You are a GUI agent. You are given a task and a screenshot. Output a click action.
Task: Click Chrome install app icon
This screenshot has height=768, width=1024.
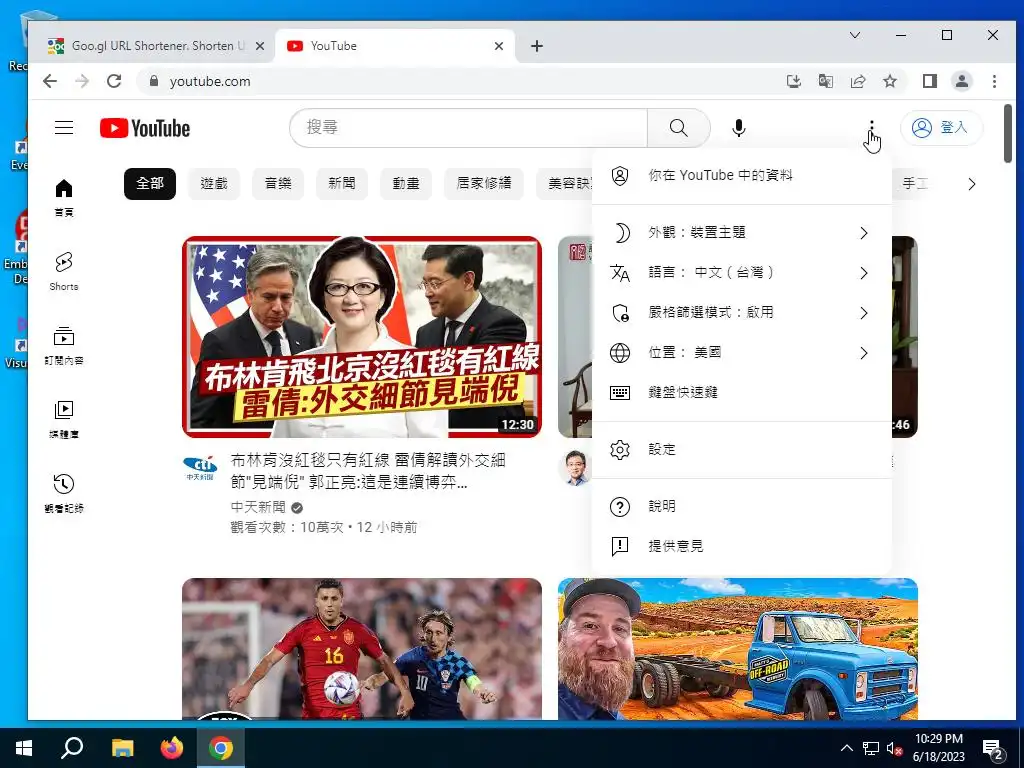point(793,81)
